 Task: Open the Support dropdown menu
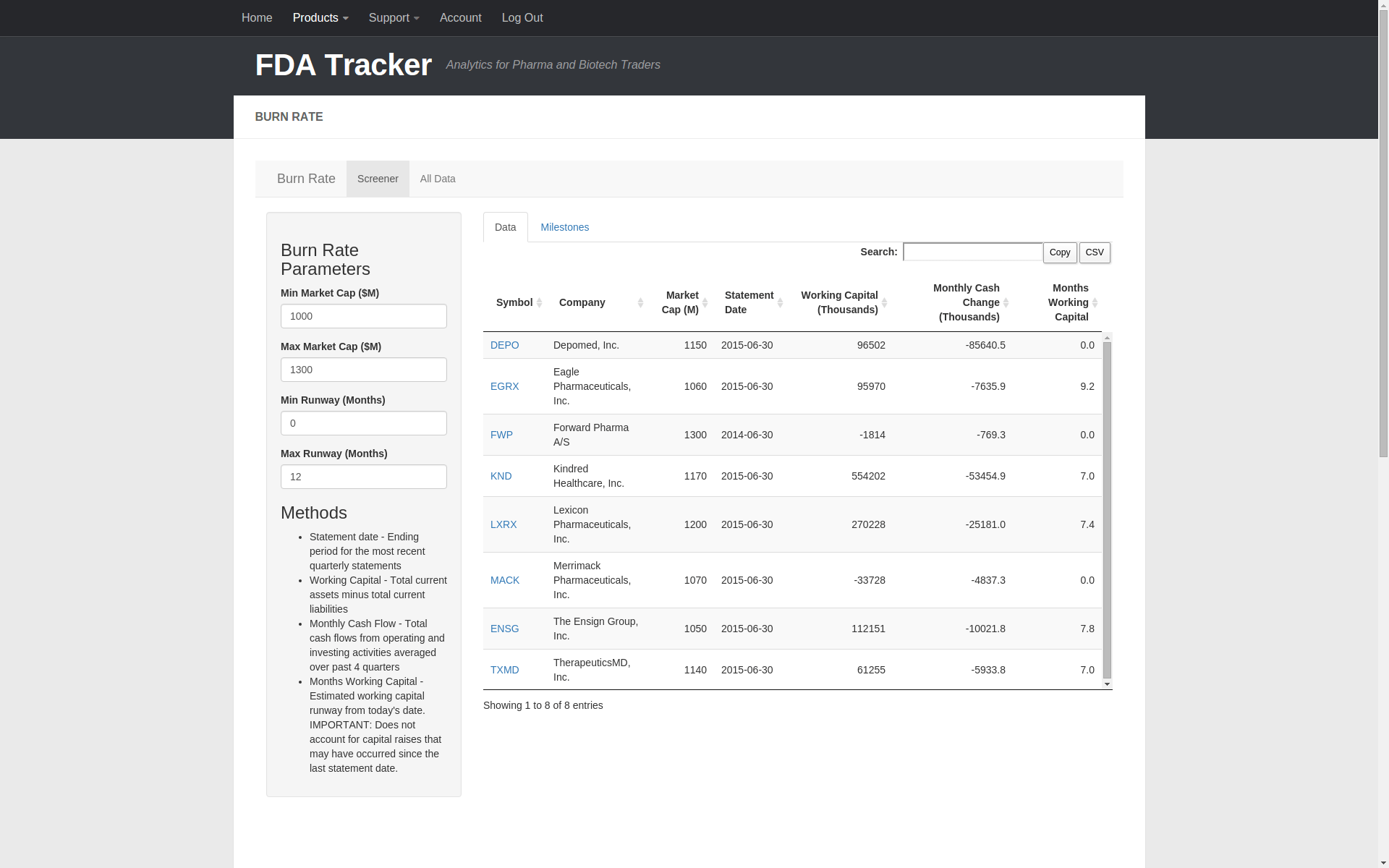394,17
